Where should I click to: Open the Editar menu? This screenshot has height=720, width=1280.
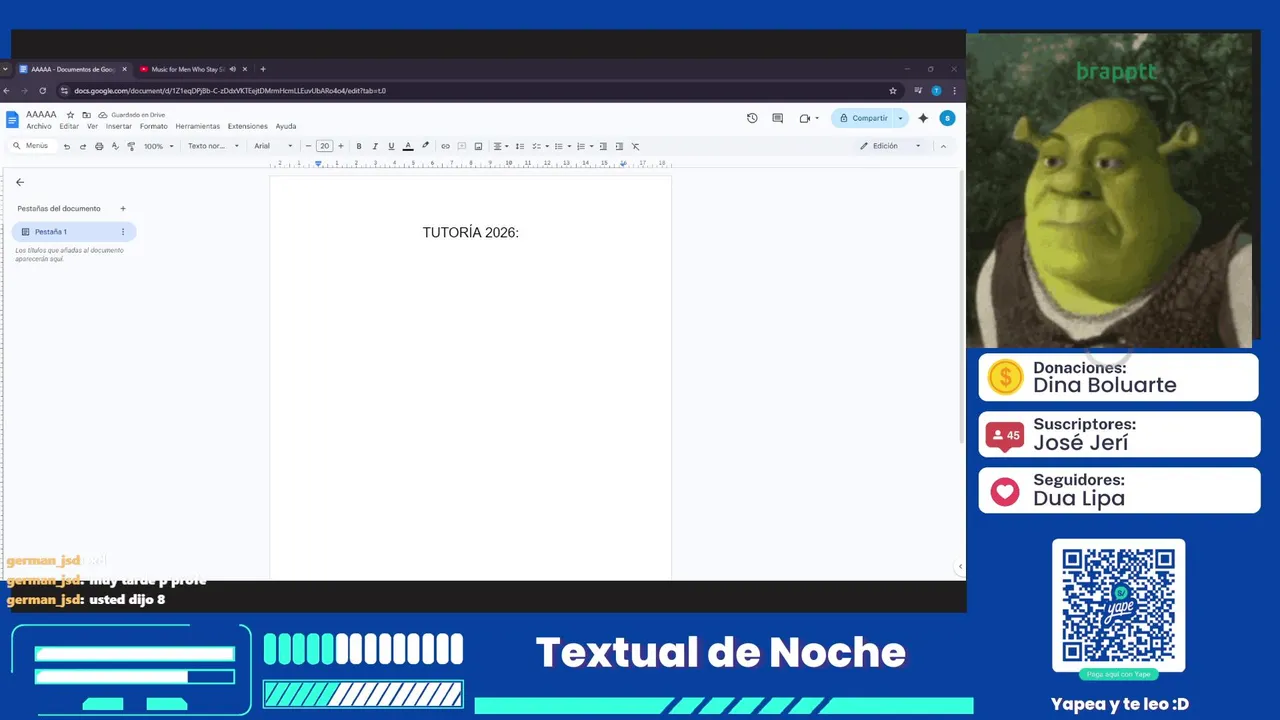tap(69, 126)
